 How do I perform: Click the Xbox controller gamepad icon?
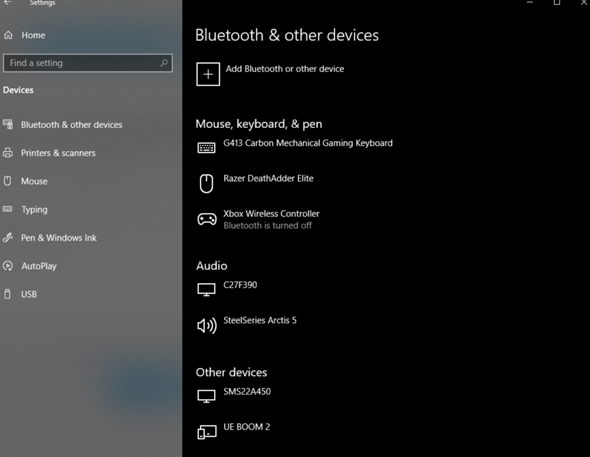[x=207, y=219]
